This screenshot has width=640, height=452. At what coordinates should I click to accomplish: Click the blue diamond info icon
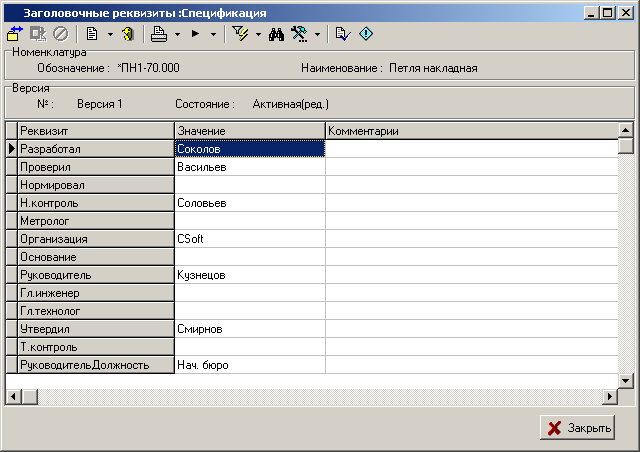pos(365,33)
